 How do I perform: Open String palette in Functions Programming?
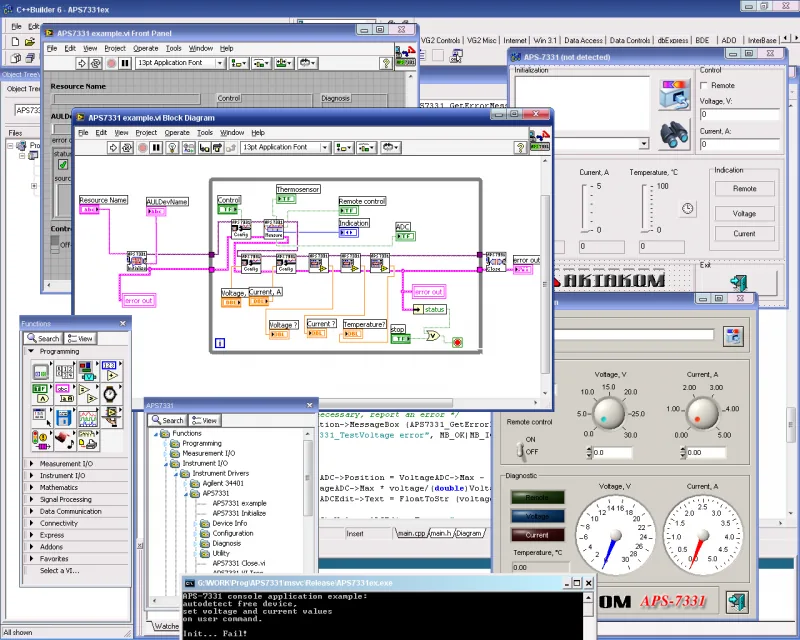pyautogui.click(x=64, y=395)
